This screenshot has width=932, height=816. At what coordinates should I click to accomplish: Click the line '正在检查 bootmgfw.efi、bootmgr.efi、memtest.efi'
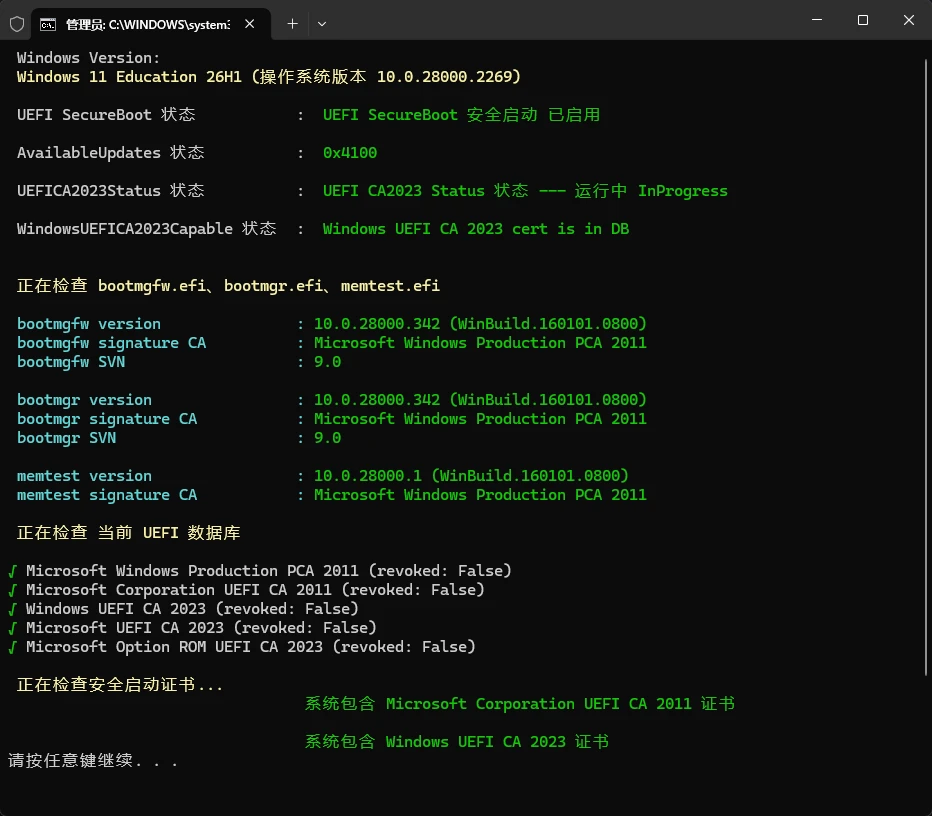pyautogui.click(x=228, y=285)
